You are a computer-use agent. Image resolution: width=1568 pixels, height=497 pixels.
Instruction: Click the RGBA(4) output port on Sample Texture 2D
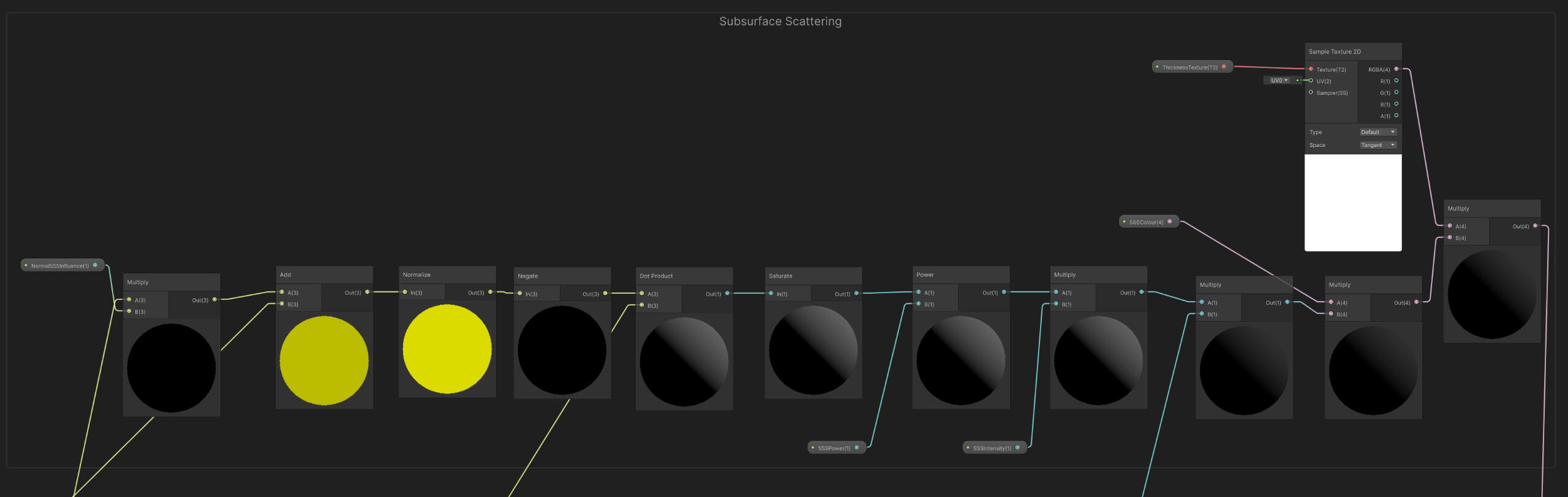(x=1396, y=69)
